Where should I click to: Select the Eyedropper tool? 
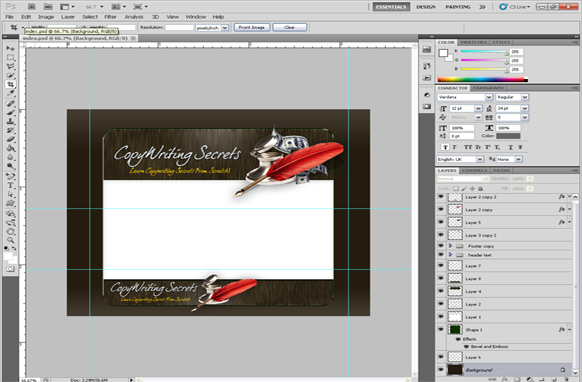(10, 93)
